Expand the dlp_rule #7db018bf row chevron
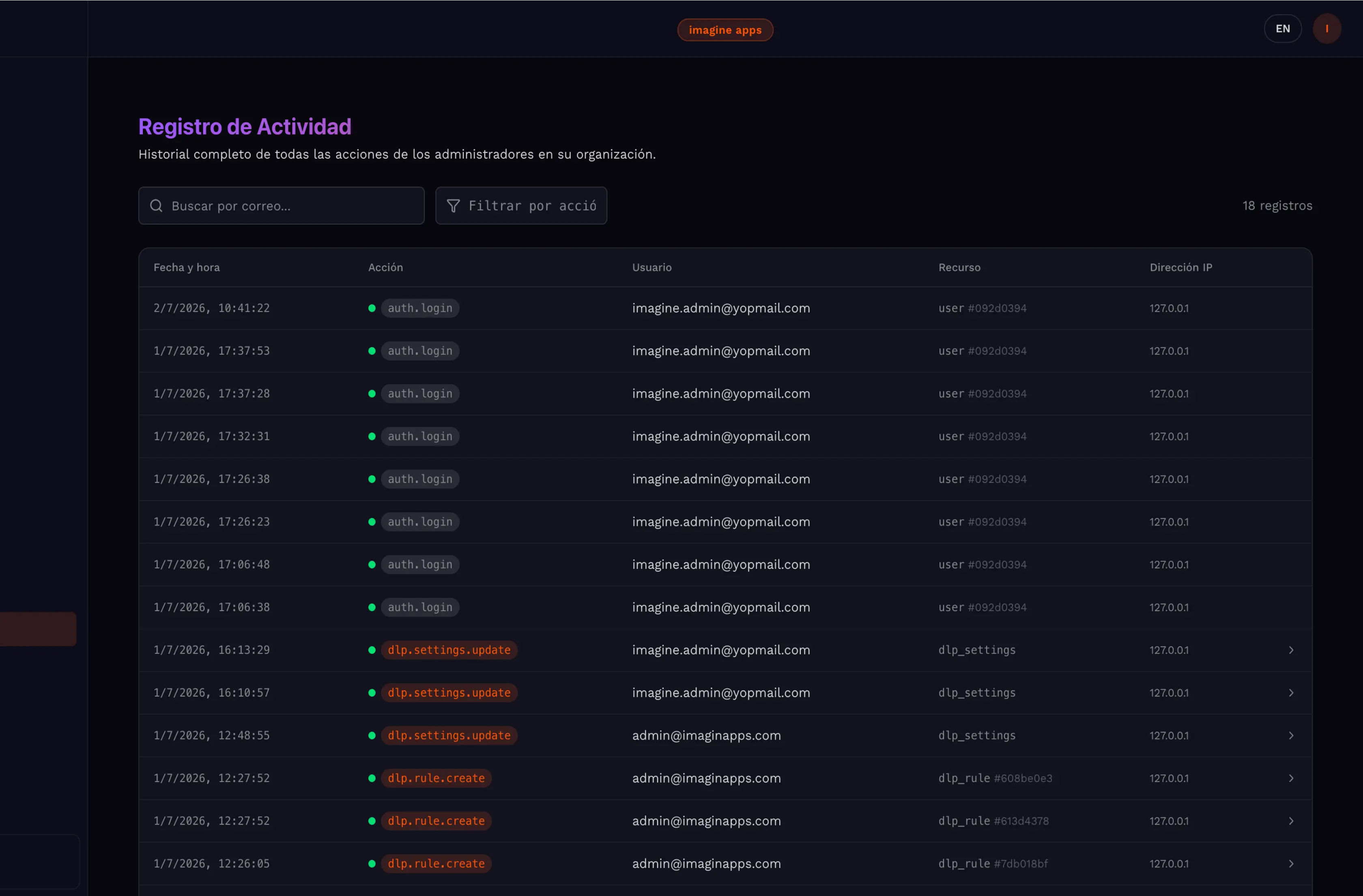Image resolution: width=1363 pixels, height=896 pixels. click(x=1291, y=864)
